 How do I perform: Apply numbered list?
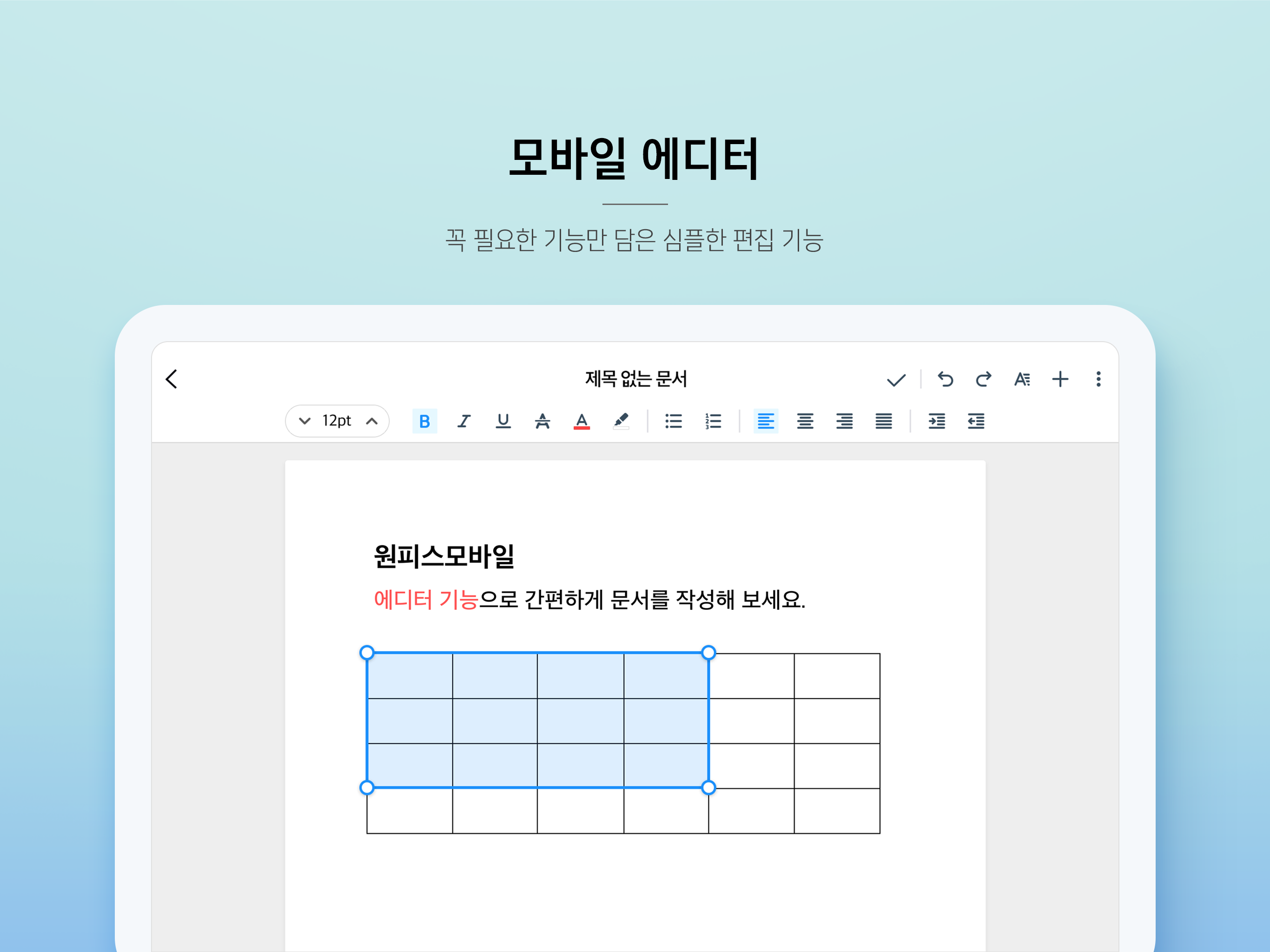[713, 422]
